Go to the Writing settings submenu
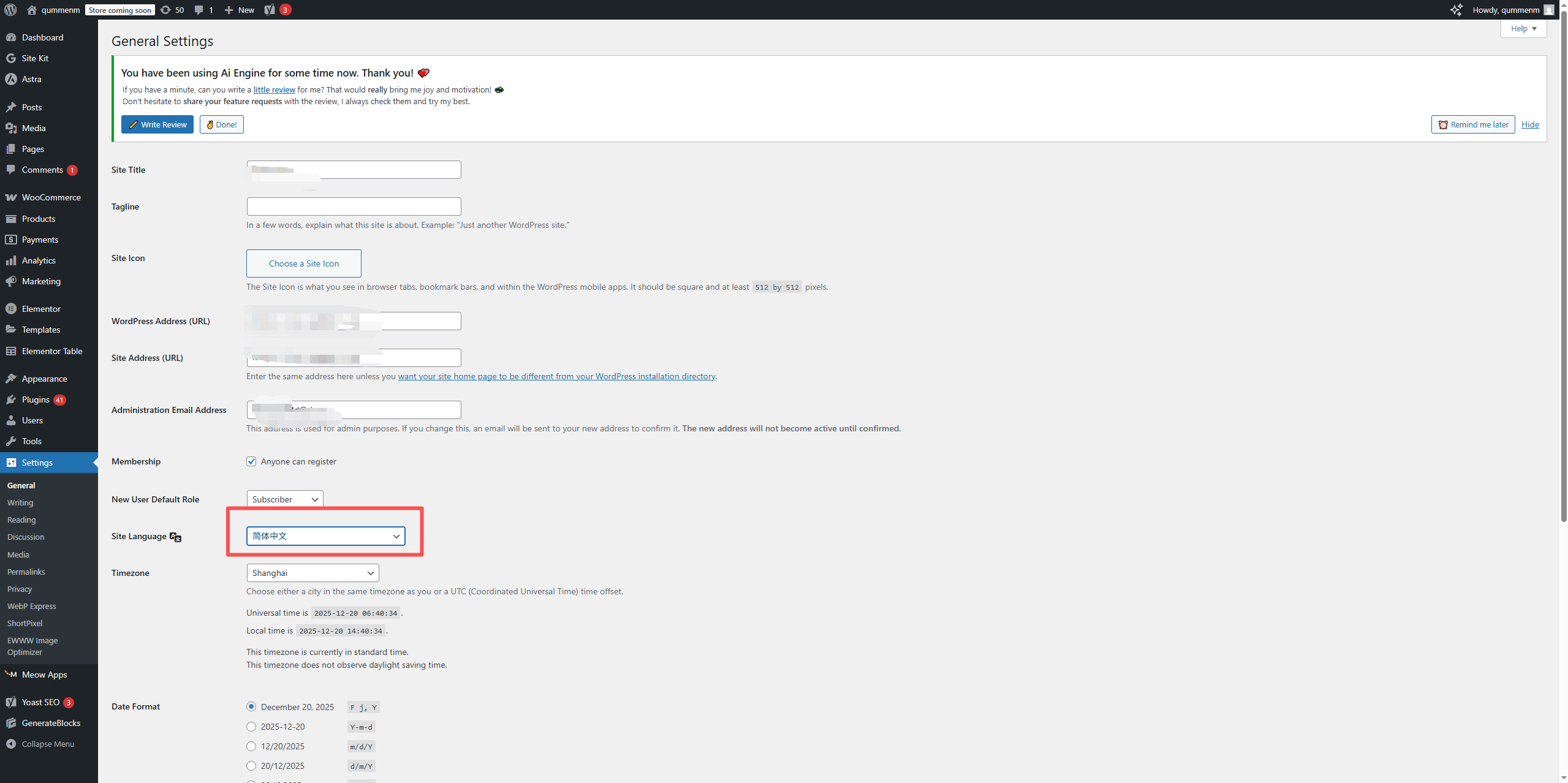 pyautogui.click(x=20, y=502)
